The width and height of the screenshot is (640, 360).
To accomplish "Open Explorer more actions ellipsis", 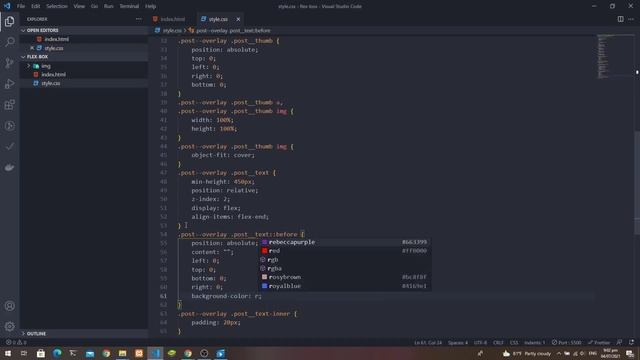I will click(139, 19).
